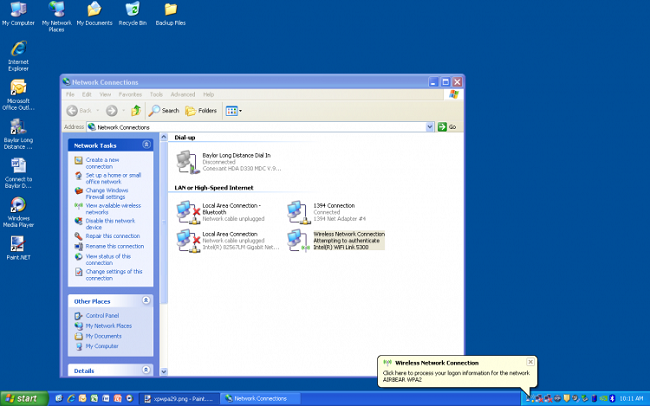Launch Windows Media Player from desktop
650x406 pixels.
tap(18, 212)
